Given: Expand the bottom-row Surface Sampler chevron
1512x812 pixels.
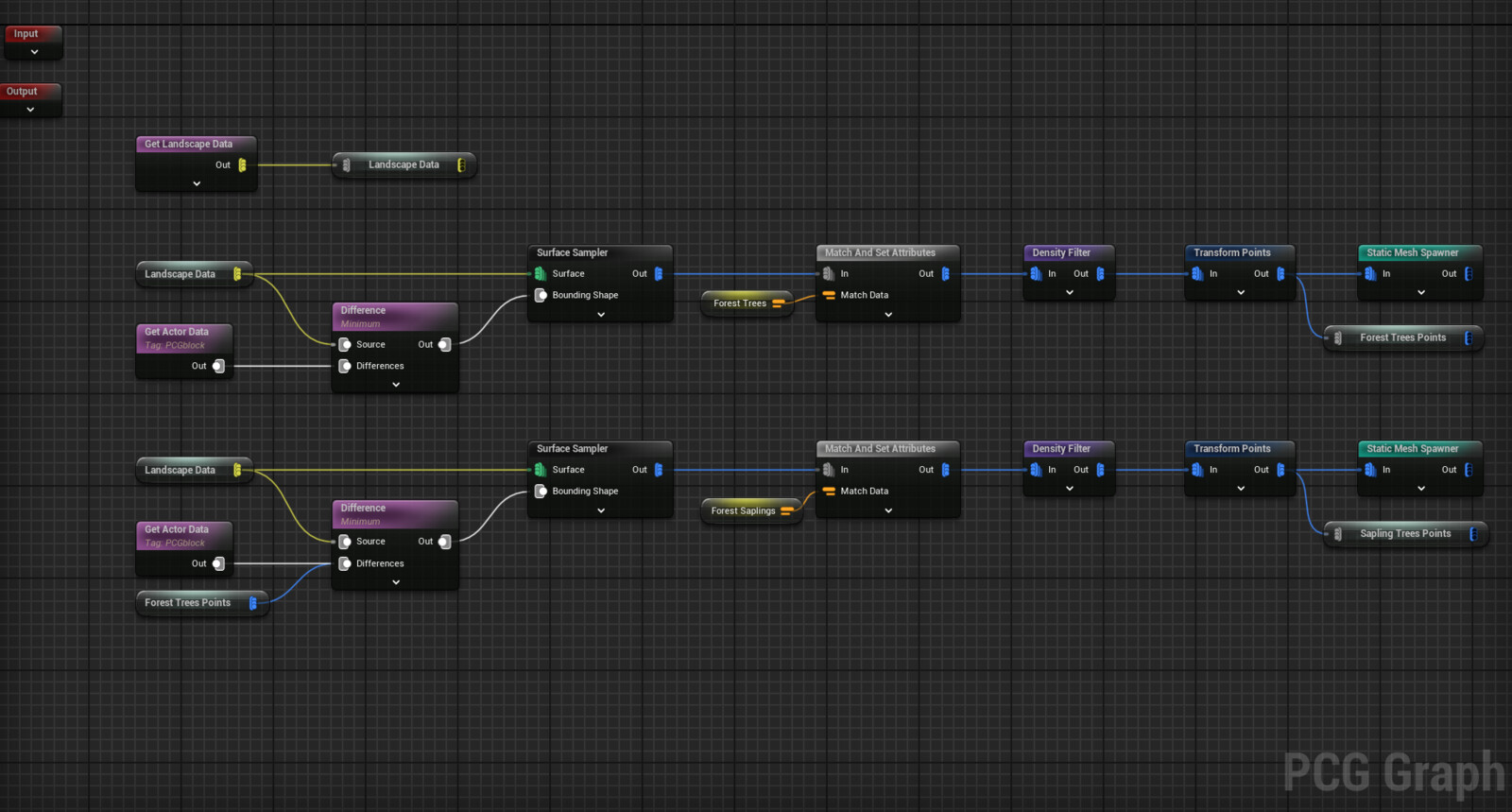Looking at the screenshot, I should (x=601, y=510).
